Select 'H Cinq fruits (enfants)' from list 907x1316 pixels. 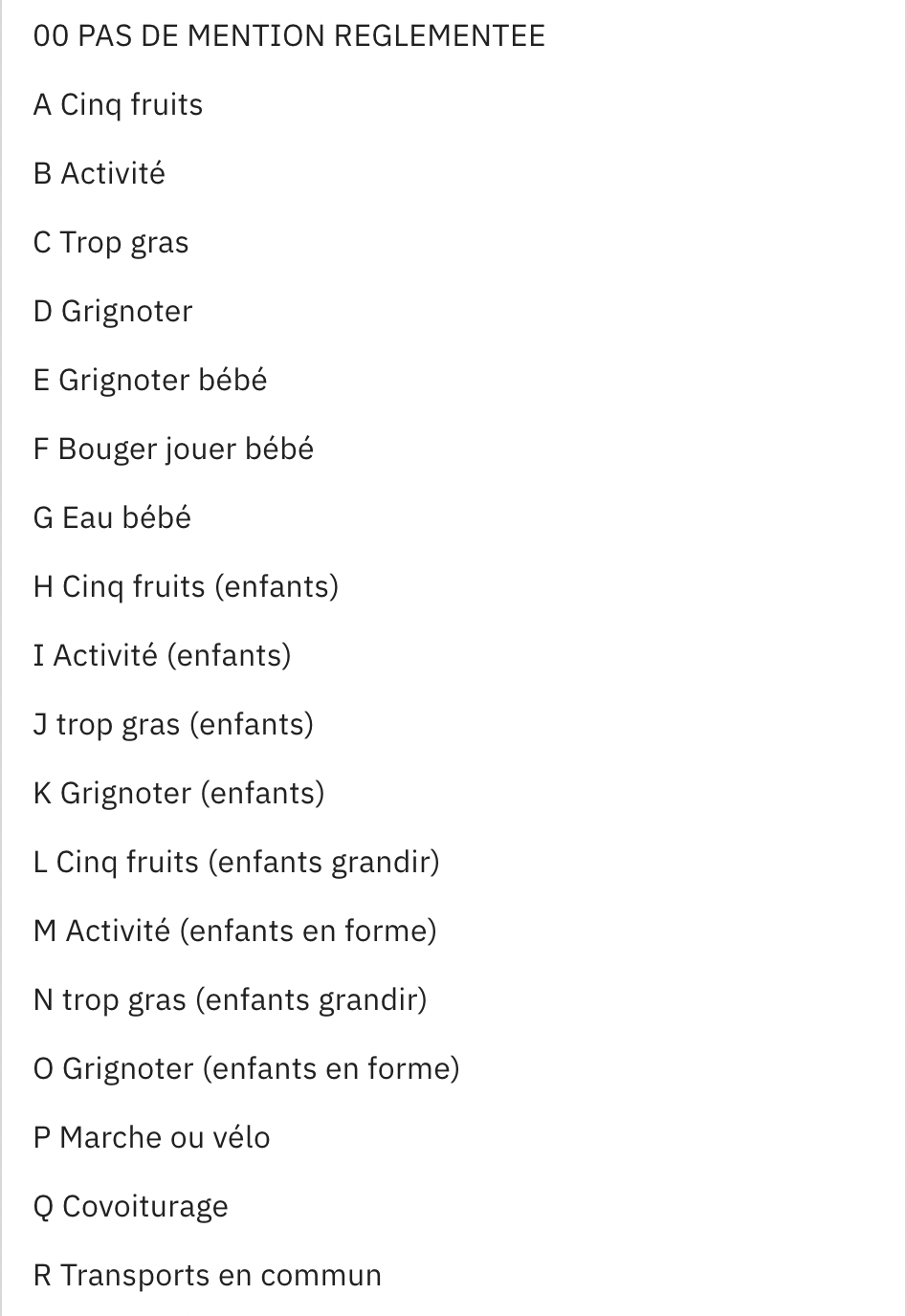click(x=186, y=587)
